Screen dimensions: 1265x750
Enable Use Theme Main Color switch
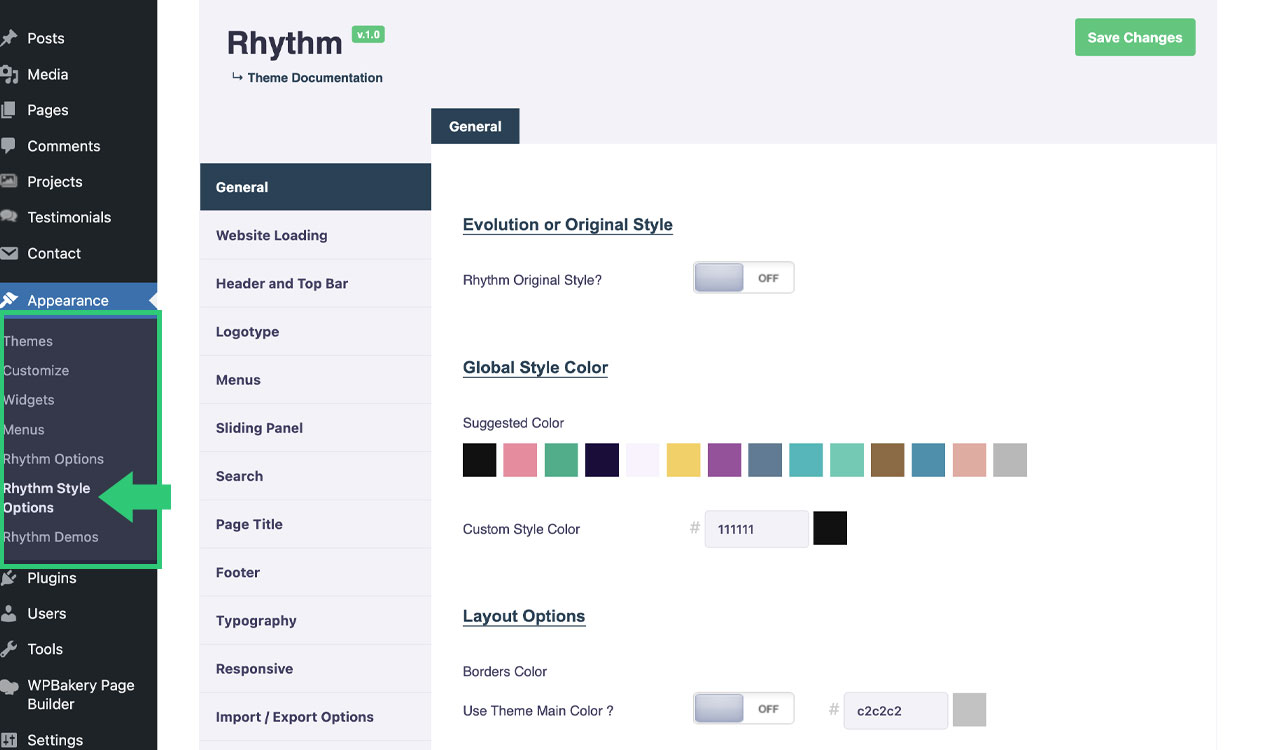click(x=743, y=709)
